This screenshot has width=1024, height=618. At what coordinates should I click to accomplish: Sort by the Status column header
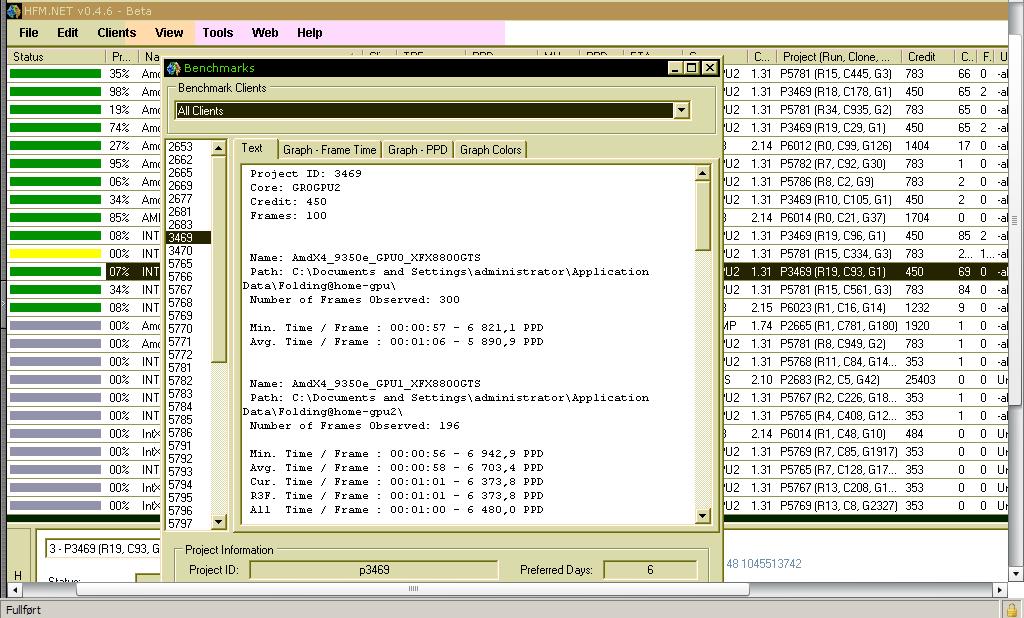point(55,57)
